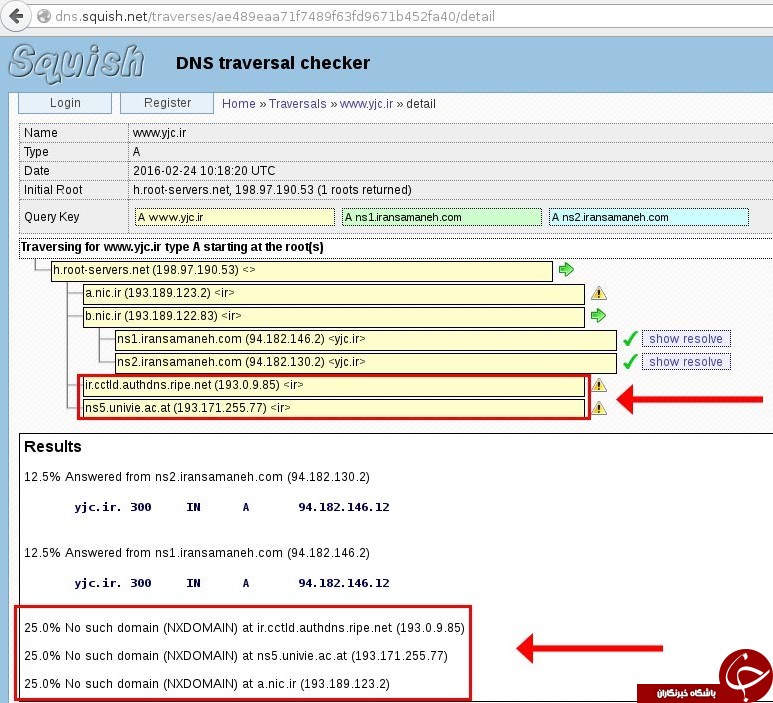Select the green 'A ns1.iransamaneh.com' query key

click(x=442, y=217)
